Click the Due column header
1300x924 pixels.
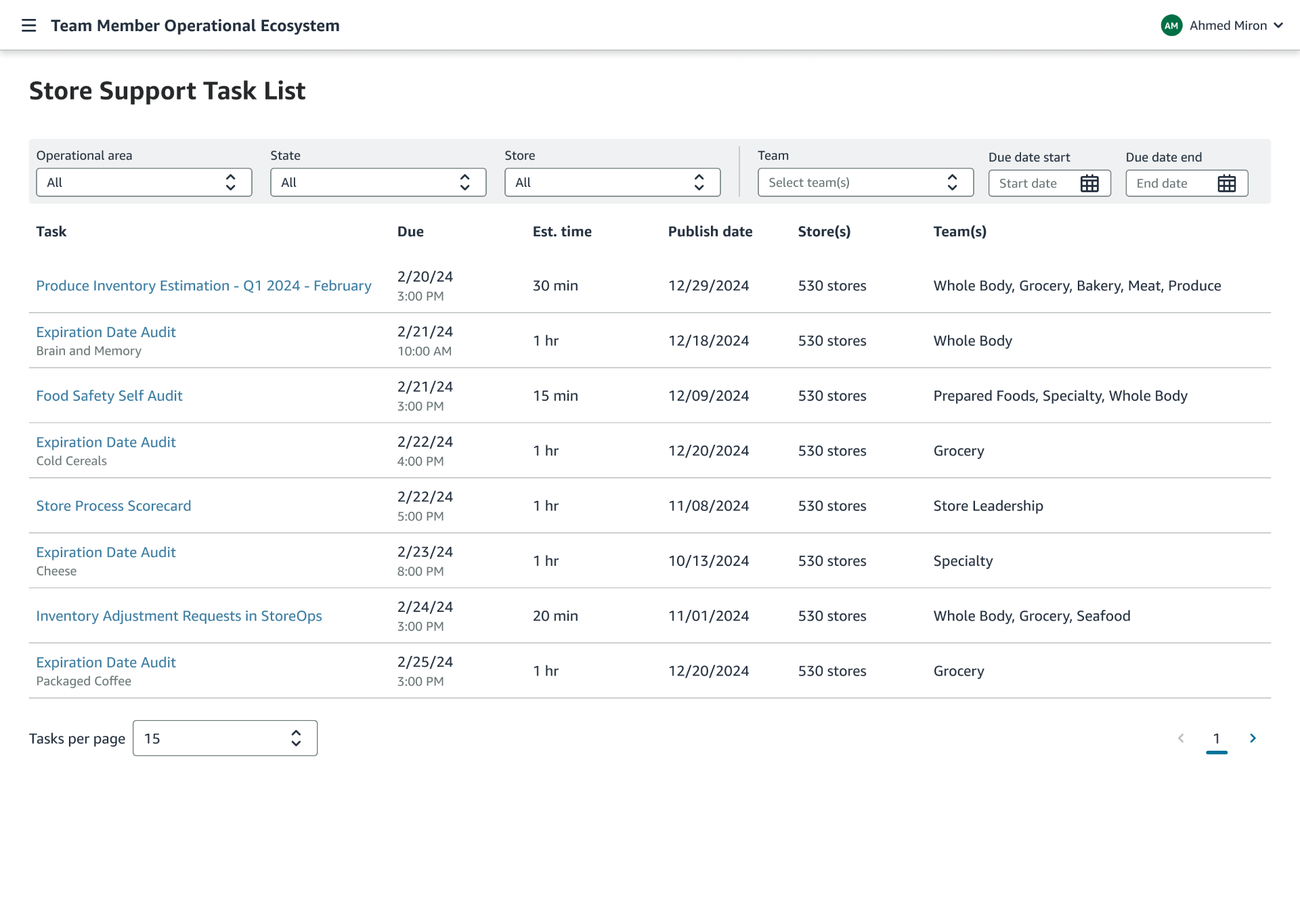point(410,232)
